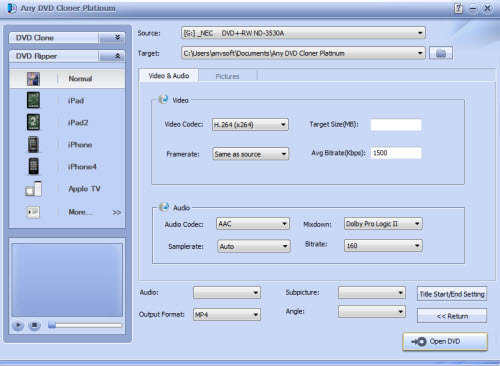This screenshot has height=366, width=500.
Task: Select the iPhone profile label
Action: pyautogui.click(x=80, y=145)
